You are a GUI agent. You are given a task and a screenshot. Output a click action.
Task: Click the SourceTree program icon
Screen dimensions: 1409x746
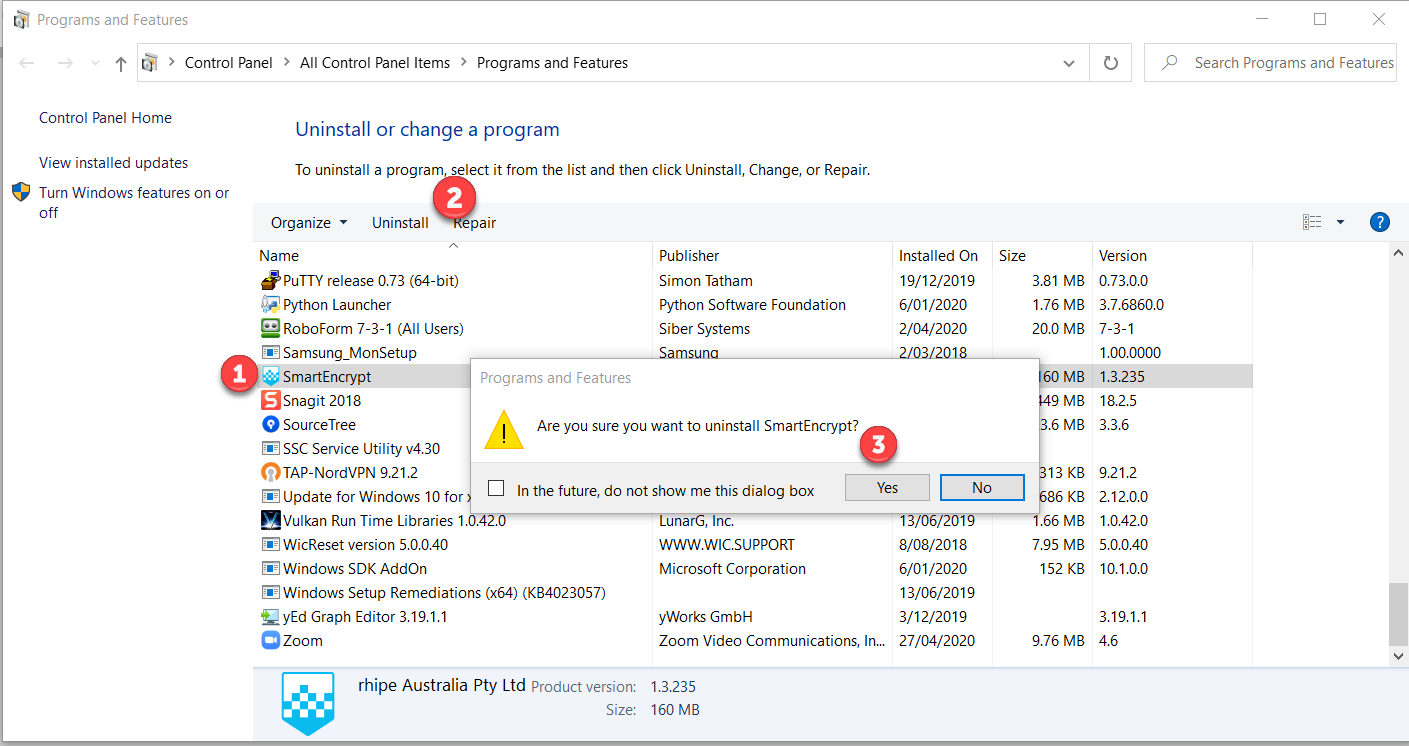point(270,425)
